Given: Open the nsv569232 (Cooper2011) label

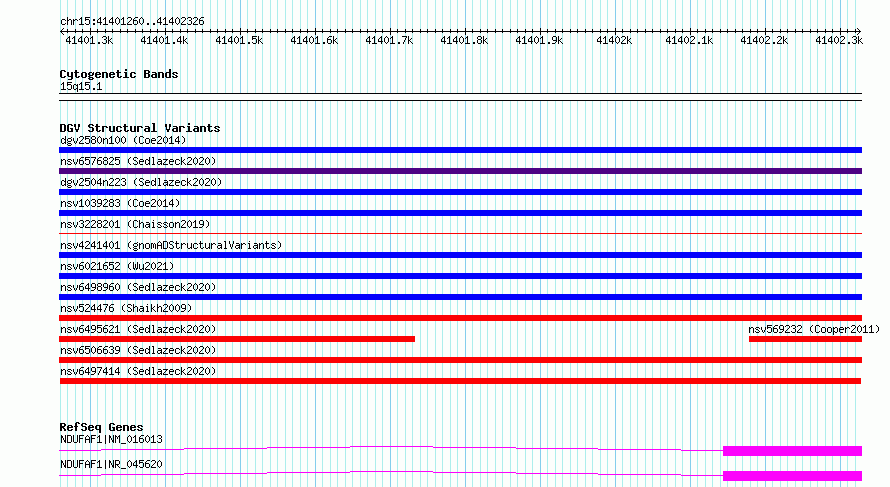Looking at the screenshot, I should tap(814, 329).
